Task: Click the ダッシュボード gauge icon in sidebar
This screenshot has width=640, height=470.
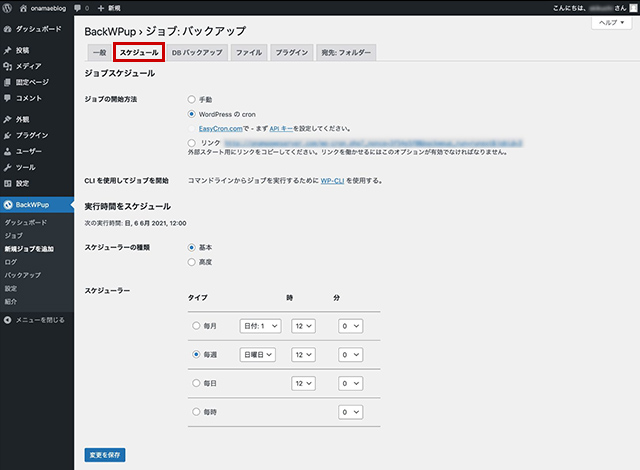Action: coord(7,29)
